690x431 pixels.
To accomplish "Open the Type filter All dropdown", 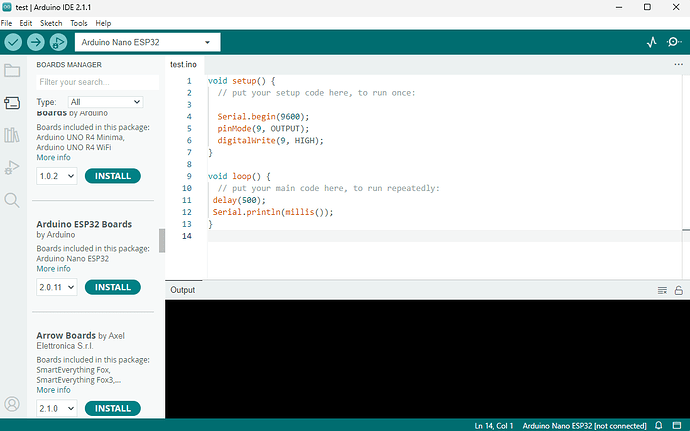I will [106, 102].
